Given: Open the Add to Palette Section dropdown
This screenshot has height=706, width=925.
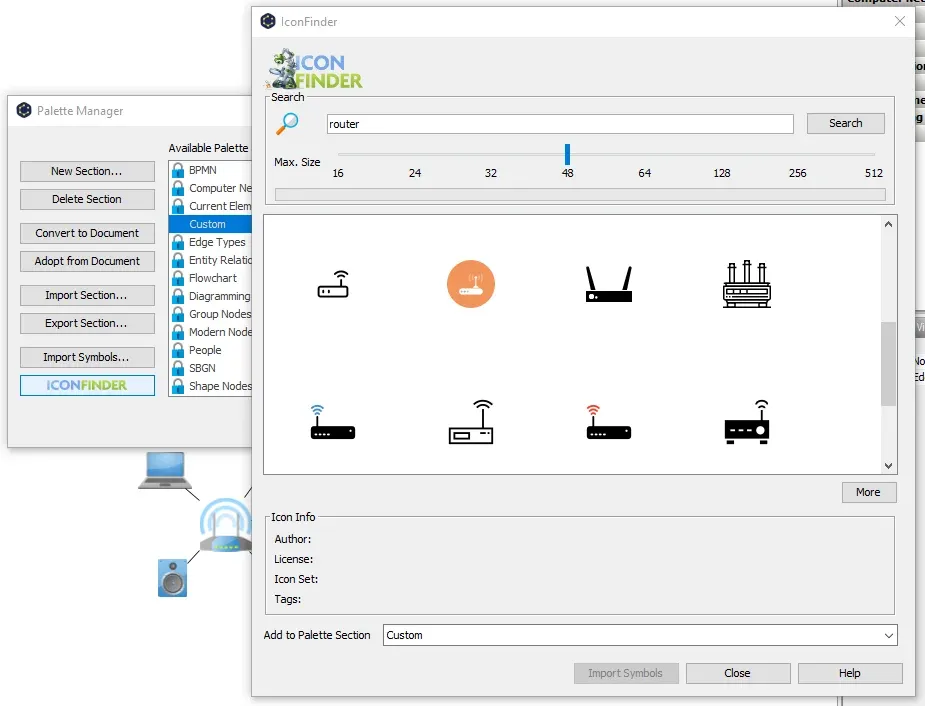Looking at the screenshot, I should pos(640,635).
